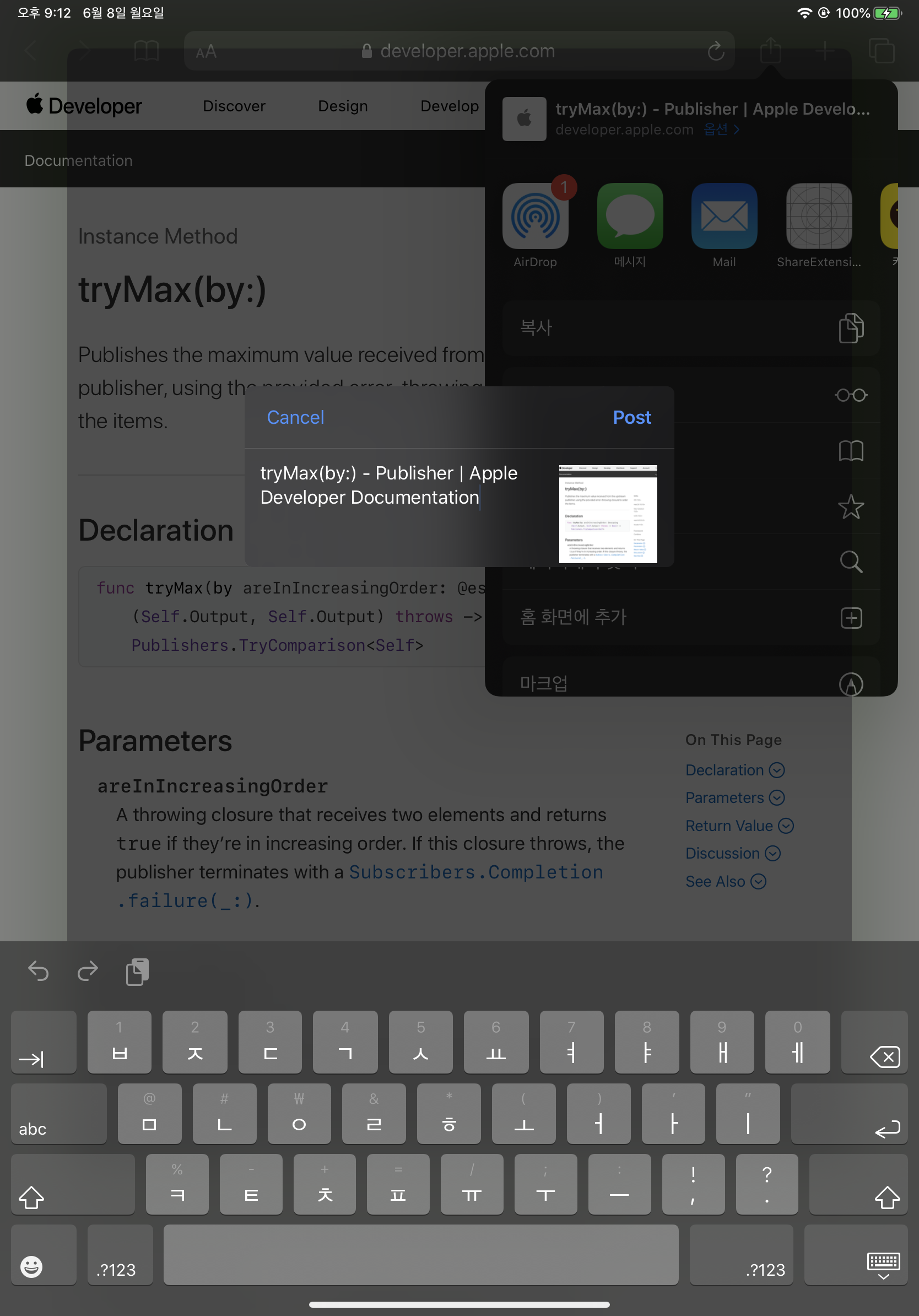Viewport: 919px width, 1316px height.
Task: Open the Develop nav item
Action: (x=449, y=106)
